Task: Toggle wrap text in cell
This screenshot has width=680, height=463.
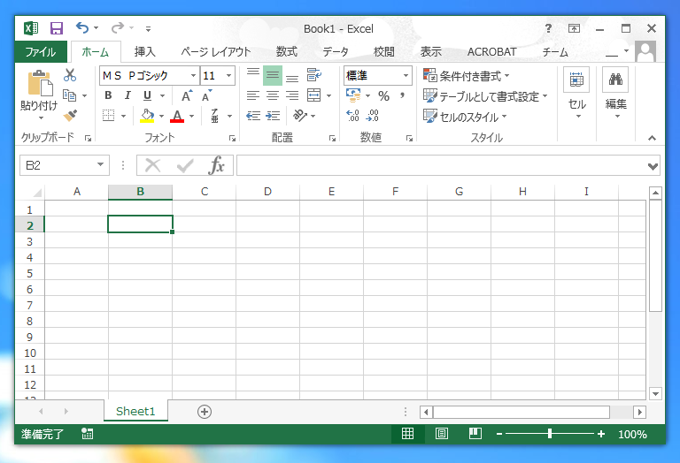Action: [314, 75]
